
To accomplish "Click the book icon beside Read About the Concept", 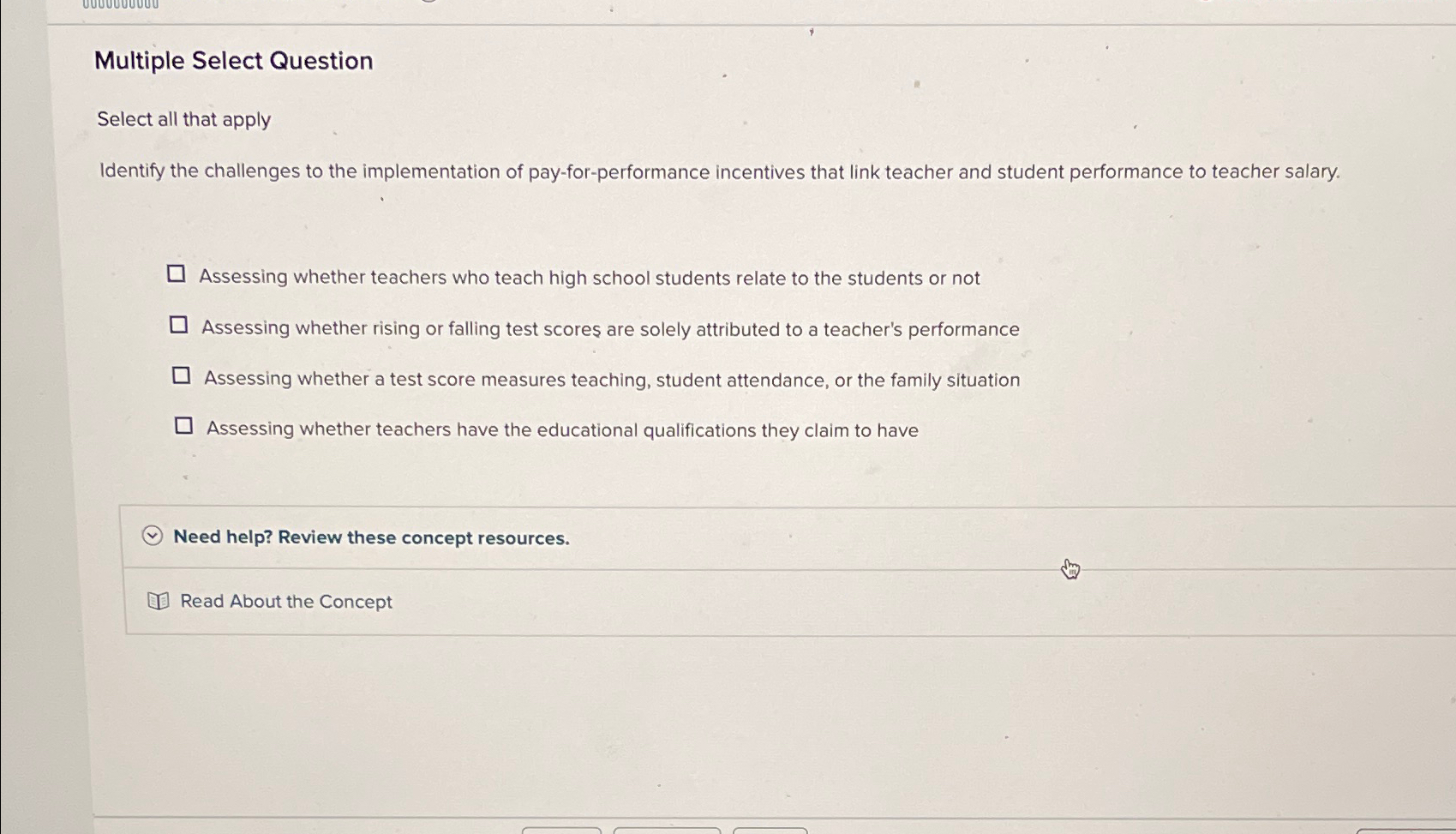I will tap(159, 601).
